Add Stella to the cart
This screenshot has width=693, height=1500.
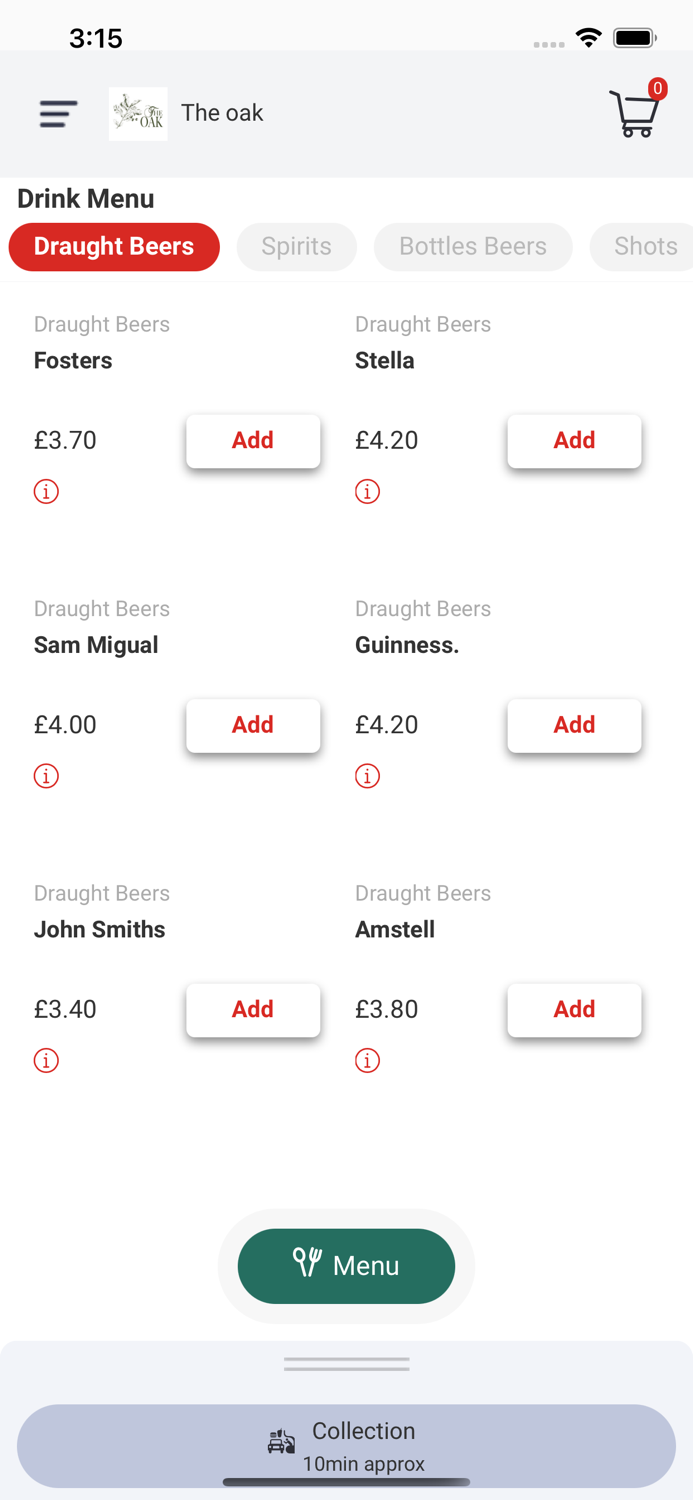(574, 441)
